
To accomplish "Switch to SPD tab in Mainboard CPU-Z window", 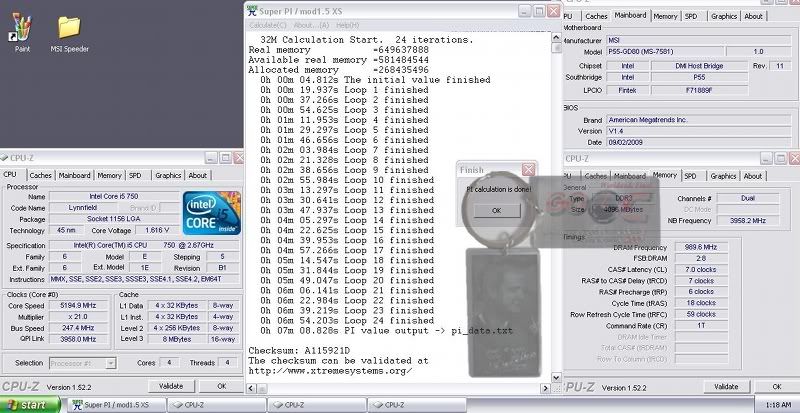I will pyautogui.click(x=691, y=16).
